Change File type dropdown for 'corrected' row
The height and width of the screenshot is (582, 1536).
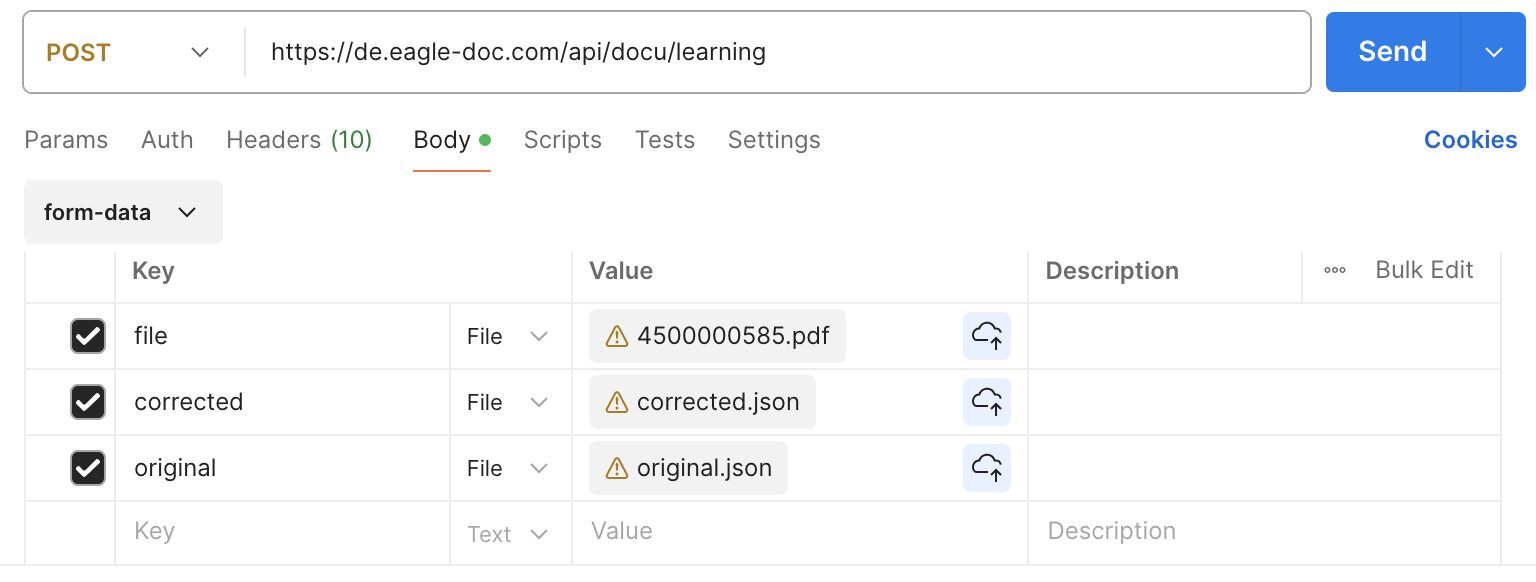pyautogui.click(x=508, y=402)
